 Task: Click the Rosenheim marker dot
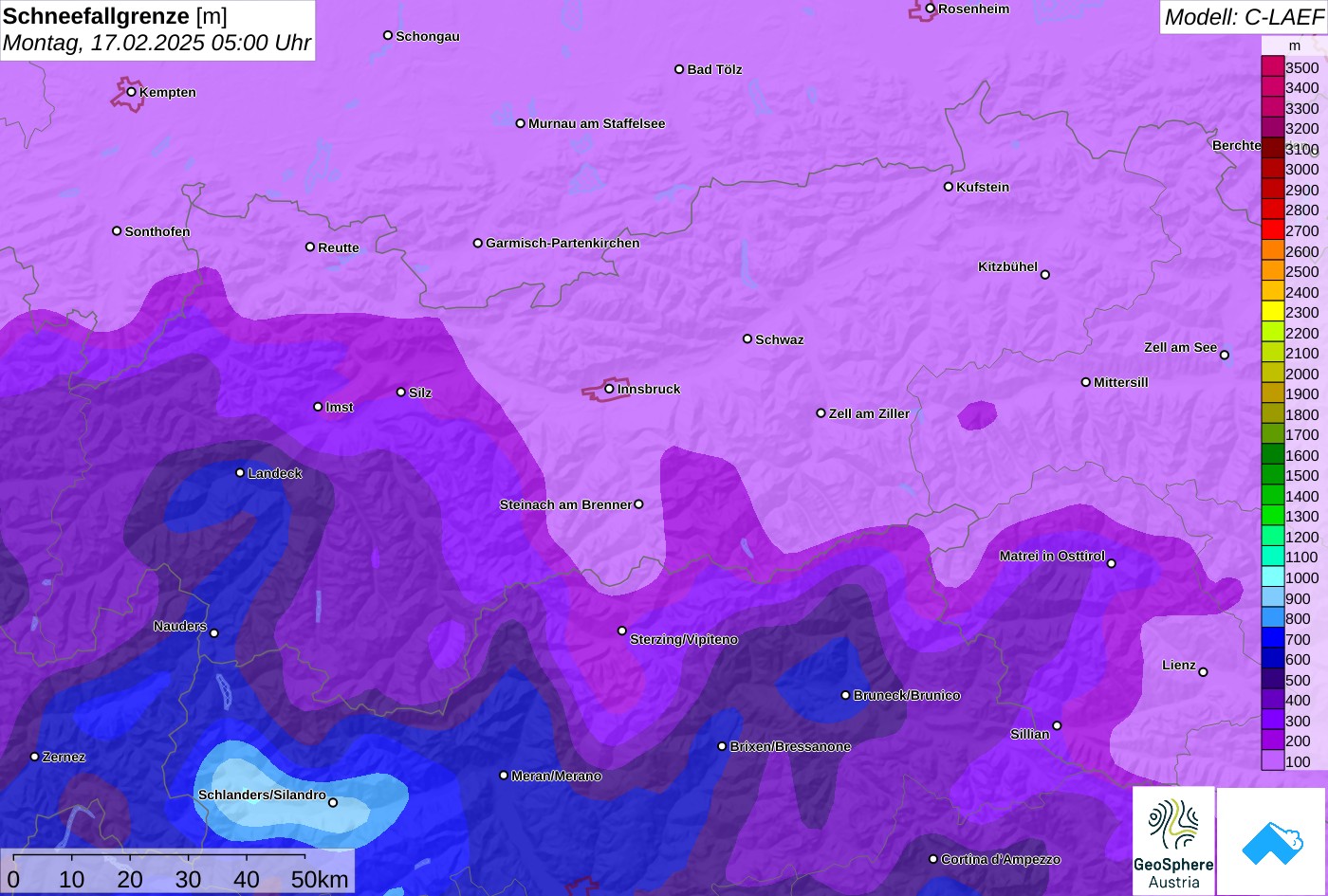pos(930,9)
